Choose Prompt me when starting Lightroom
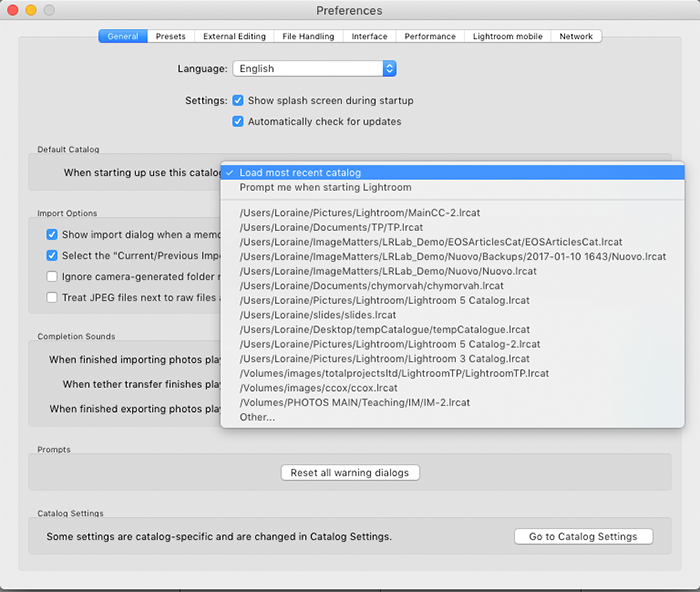Screen dimensions: 700x592 [452, 187]
